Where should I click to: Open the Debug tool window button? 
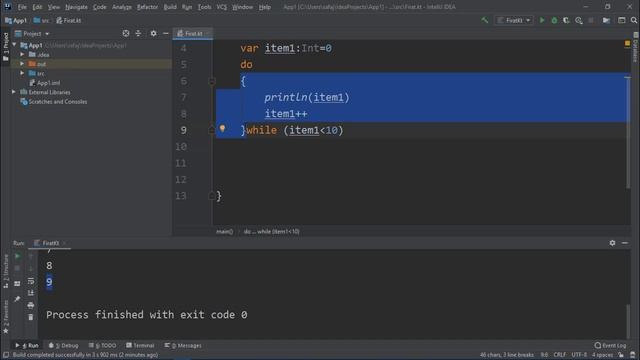pos(63,345)
